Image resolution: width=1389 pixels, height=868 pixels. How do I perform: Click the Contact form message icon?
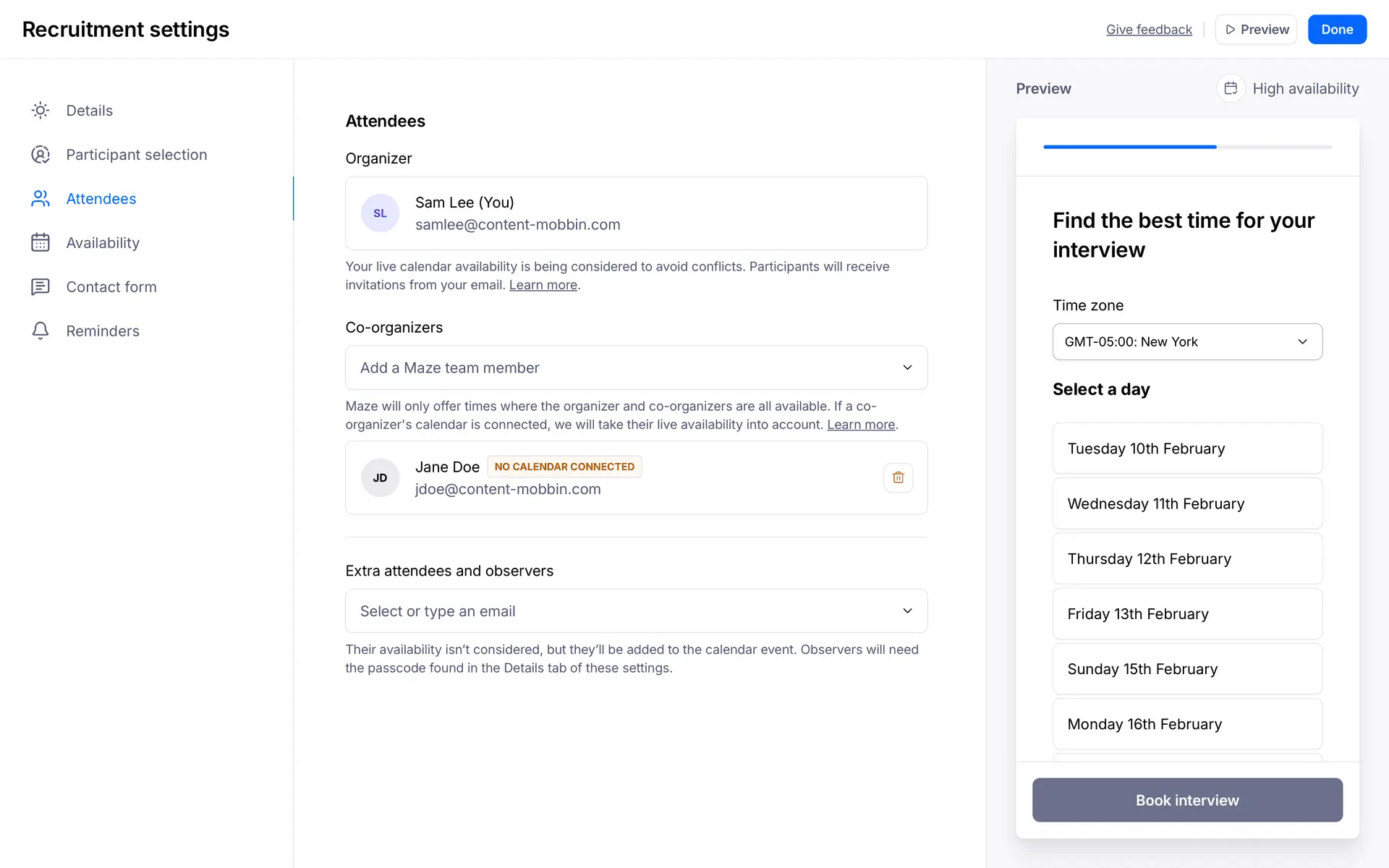[41, 287]
